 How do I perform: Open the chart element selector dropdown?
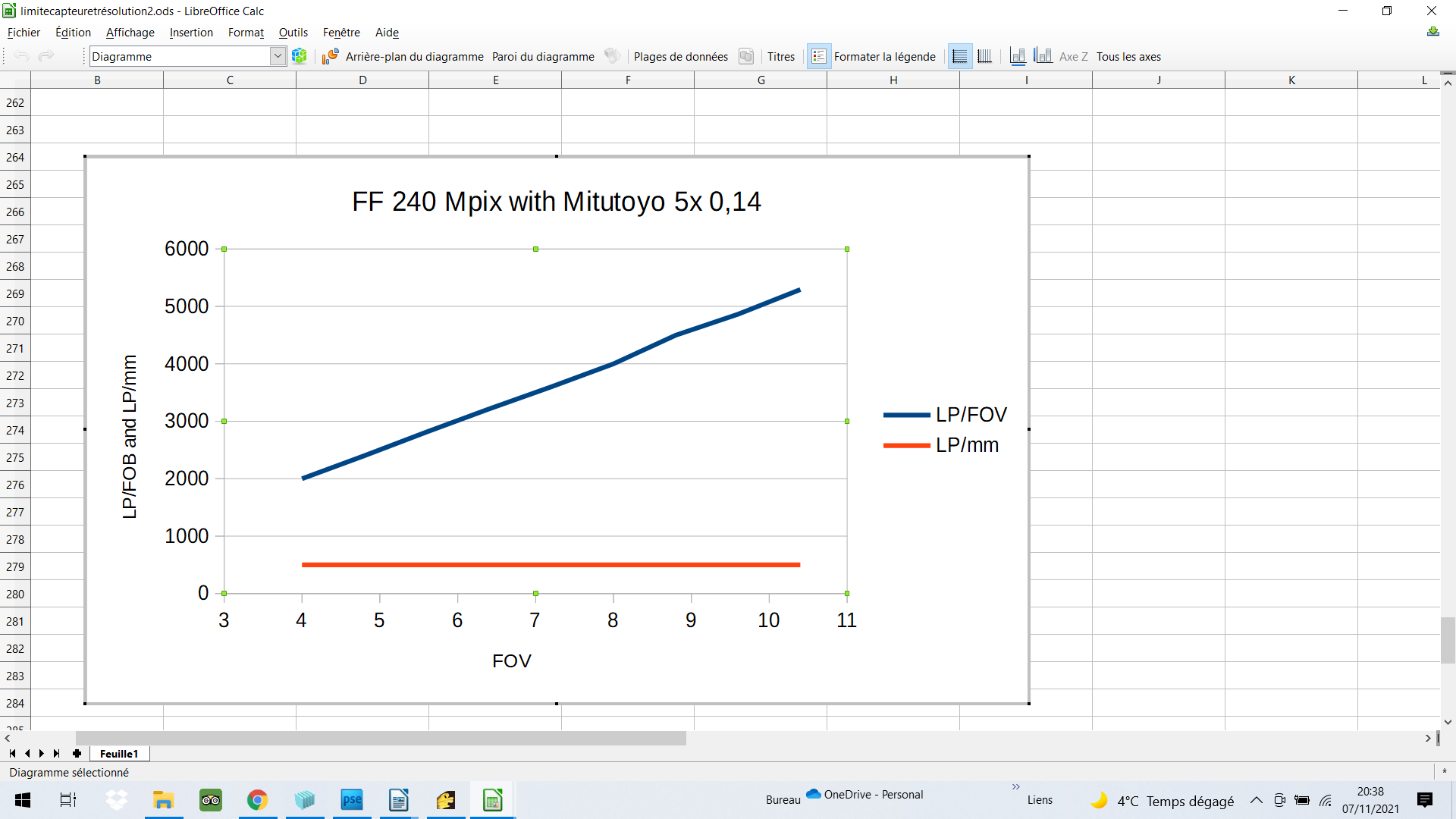click(x=278, y=56)
